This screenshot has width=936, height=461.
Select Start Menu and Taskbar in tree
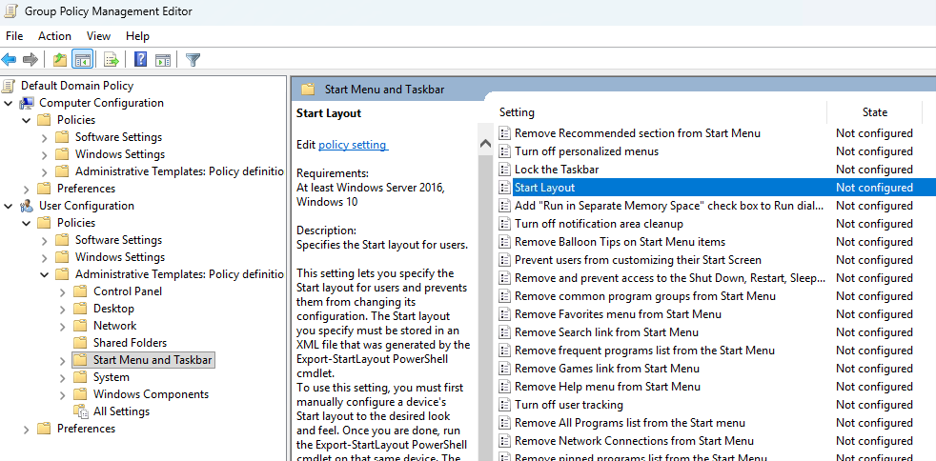tap(152, 360)
